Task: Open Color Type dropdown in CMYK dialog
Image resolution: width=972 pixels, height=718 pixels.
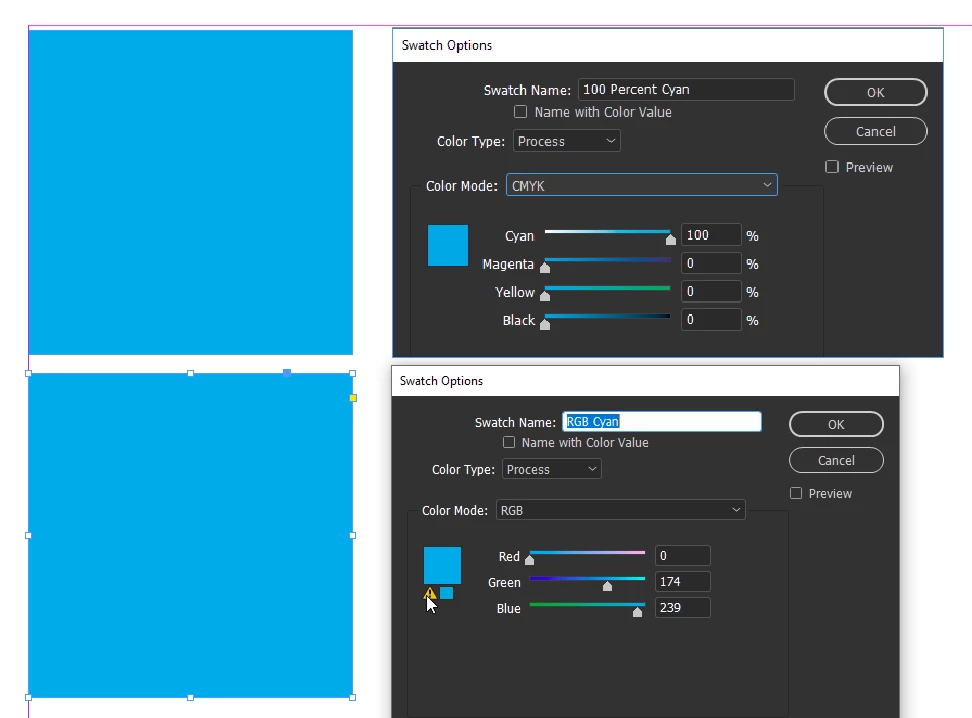Action: (x=567, y=141)
